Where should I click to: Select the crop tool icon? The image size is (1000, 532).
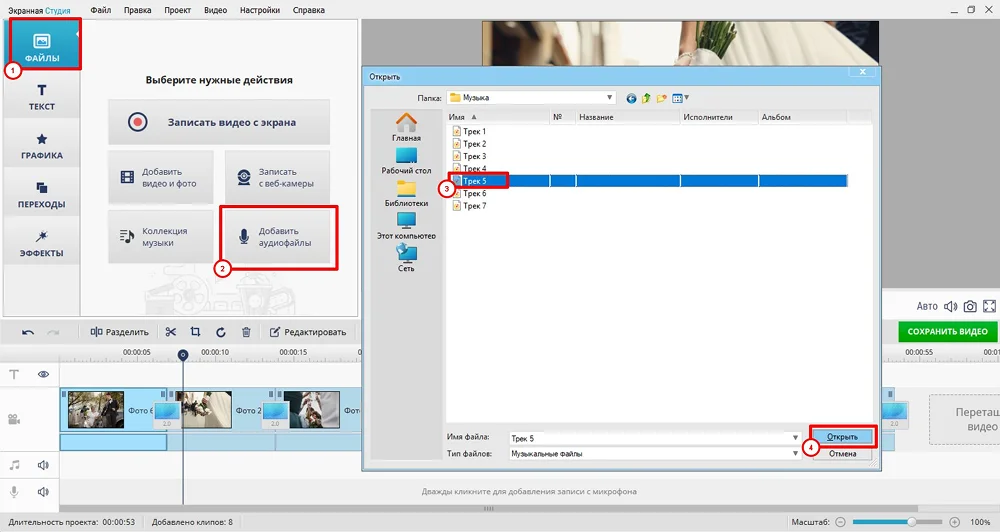tap(196, 332)
